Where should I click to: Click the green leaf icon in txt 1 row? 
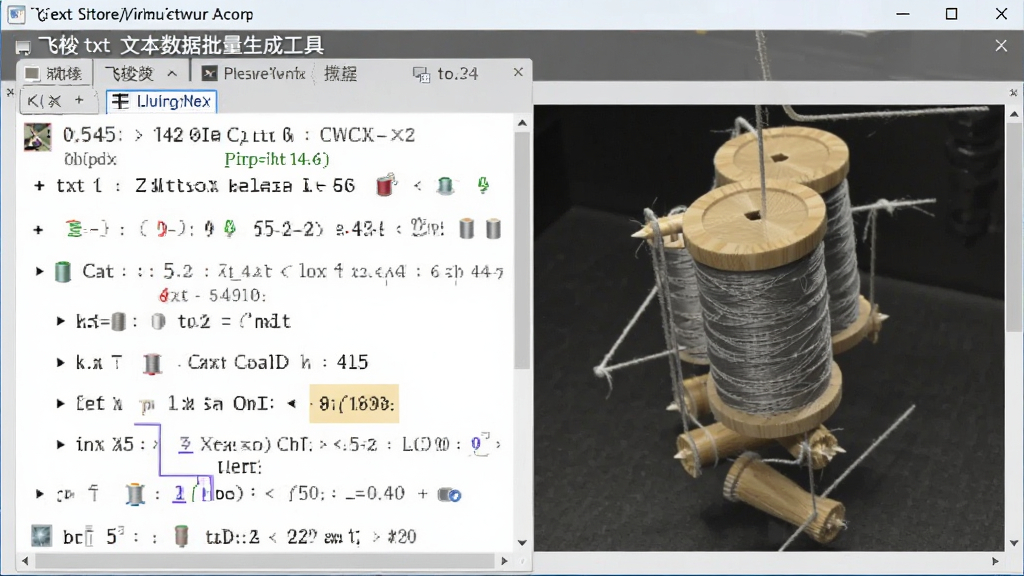[x=483, y=185]
